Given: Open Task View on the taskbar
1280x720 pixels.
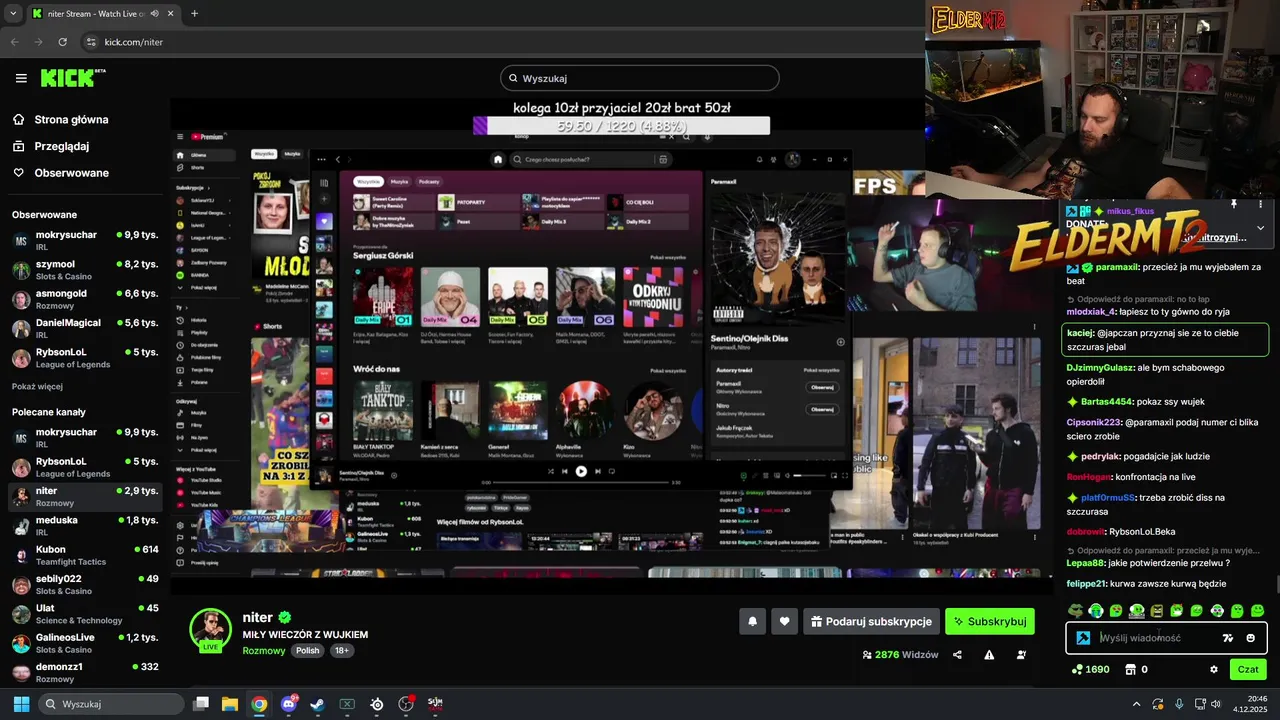Looking at the screenshot, I should point(201,704).
